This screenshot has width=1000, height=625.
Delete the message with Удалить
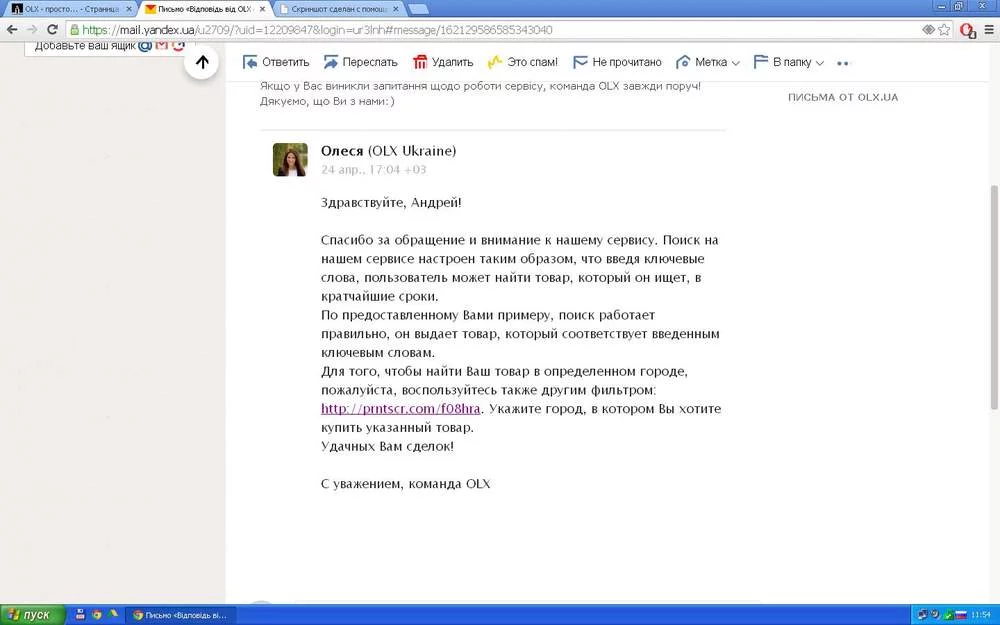(443, 62)
